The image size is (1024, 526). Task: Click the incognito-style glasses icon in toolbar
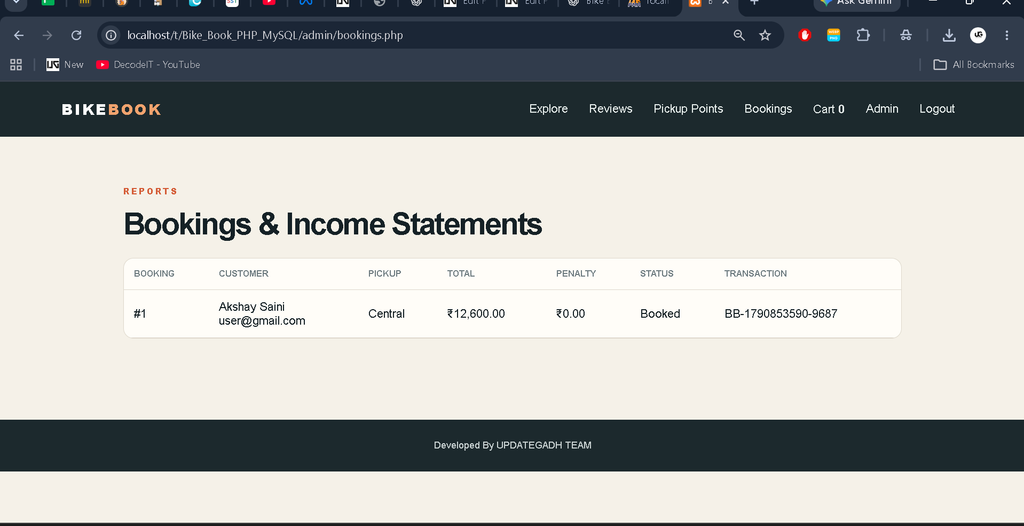(x=906, y=35)
